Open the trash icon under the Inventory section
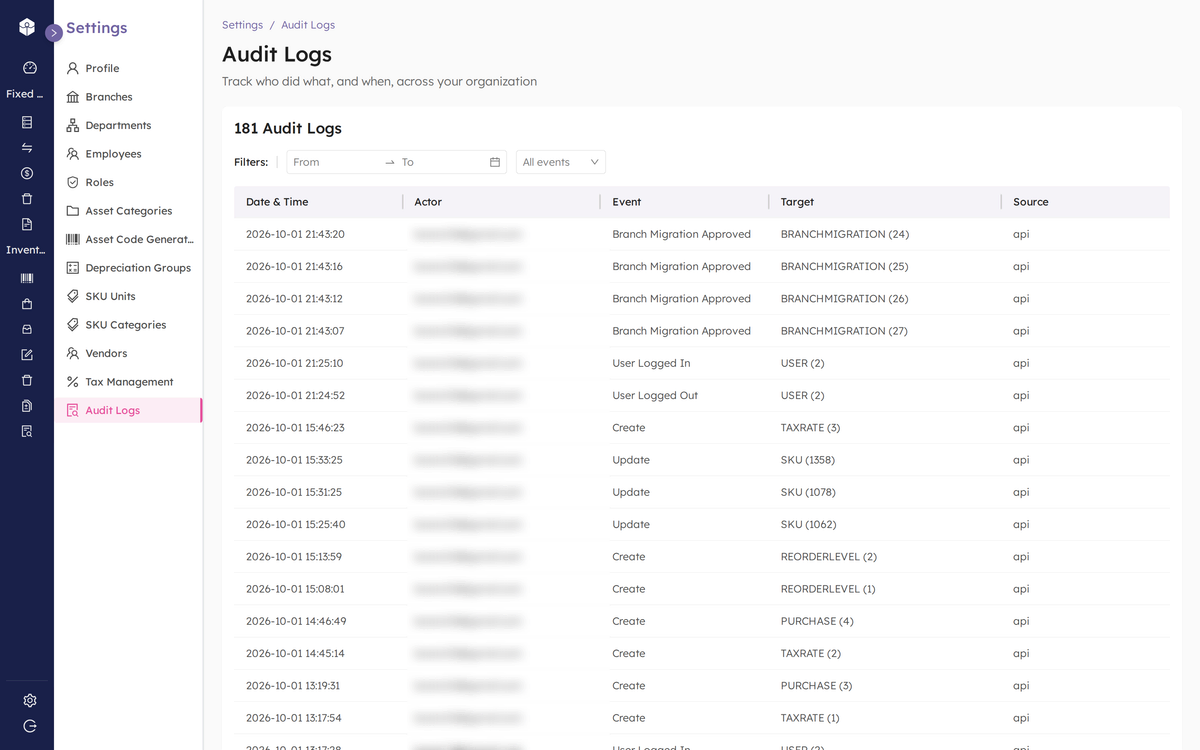This screenshot has height=750, width=1200. [x=27, y=380]
